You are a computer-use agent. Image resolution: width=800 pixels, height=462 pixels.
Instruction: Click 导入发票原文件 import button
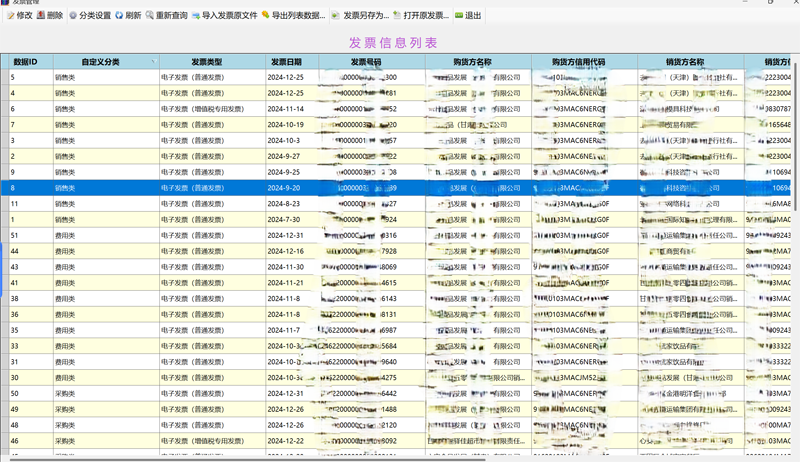point(224,16)
